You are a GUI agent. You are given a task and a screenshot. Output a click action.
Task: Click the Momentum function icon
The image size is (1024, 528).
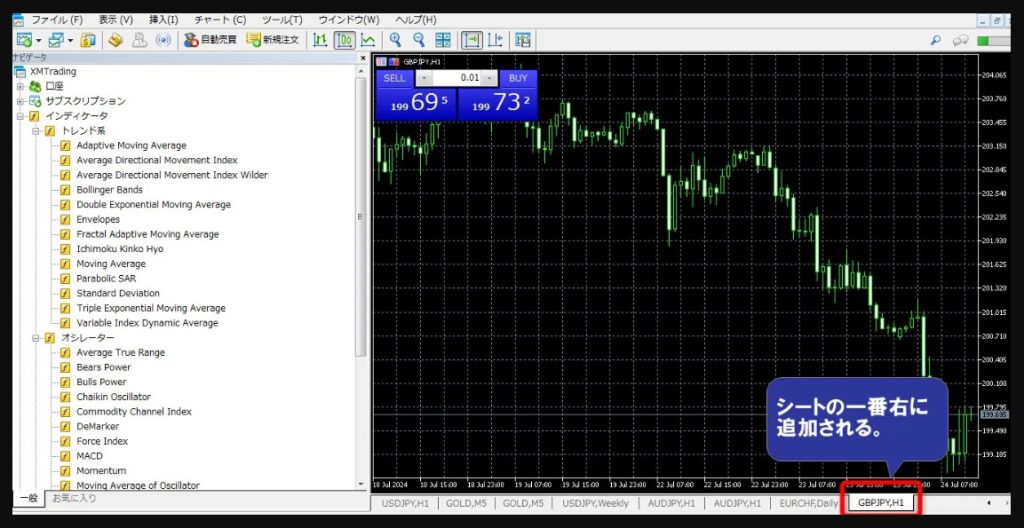[65, 471]
